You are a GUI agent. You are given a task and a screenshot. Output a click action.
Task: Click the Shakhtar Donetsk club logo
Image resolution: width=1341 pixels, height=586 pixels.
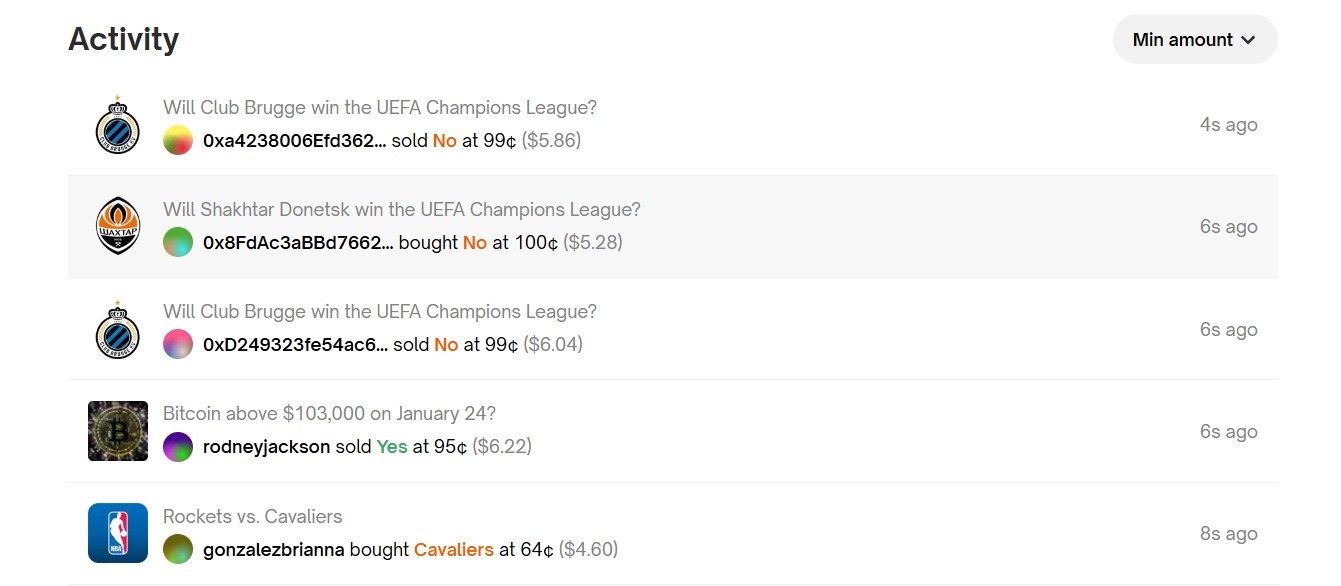118,227
